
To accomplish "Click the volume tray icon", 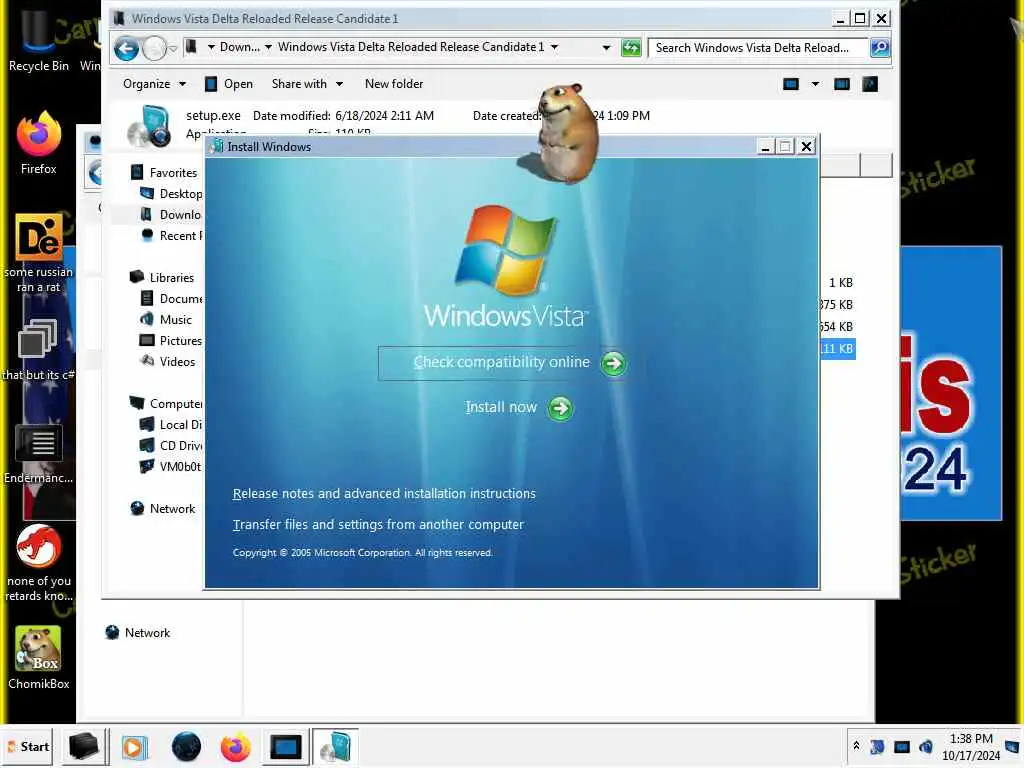I will [925, 746].
